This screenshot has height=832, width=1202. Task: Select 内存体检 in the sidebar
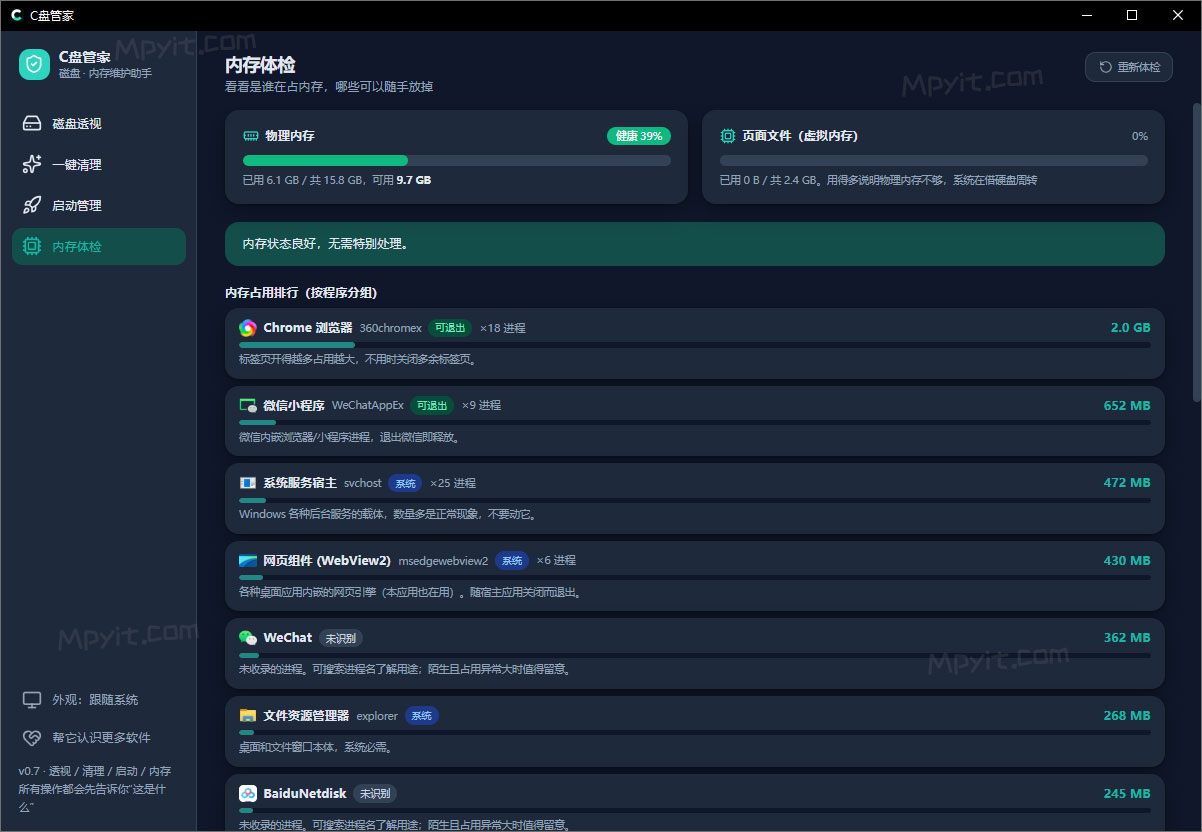(x=99, y=246)
